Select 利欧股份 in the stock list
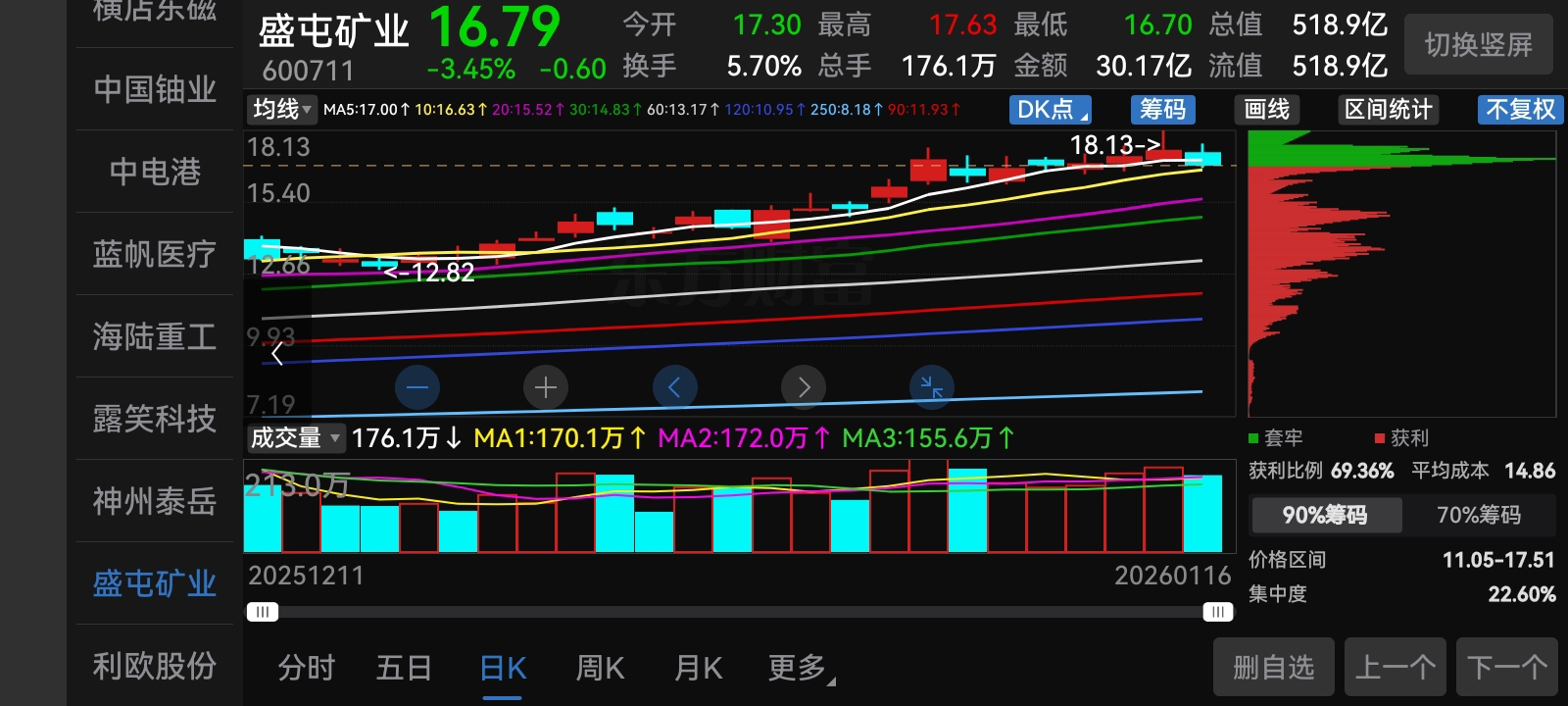Image resolution: width=1568 pixels, height=706 pixels. pos(155,666)
